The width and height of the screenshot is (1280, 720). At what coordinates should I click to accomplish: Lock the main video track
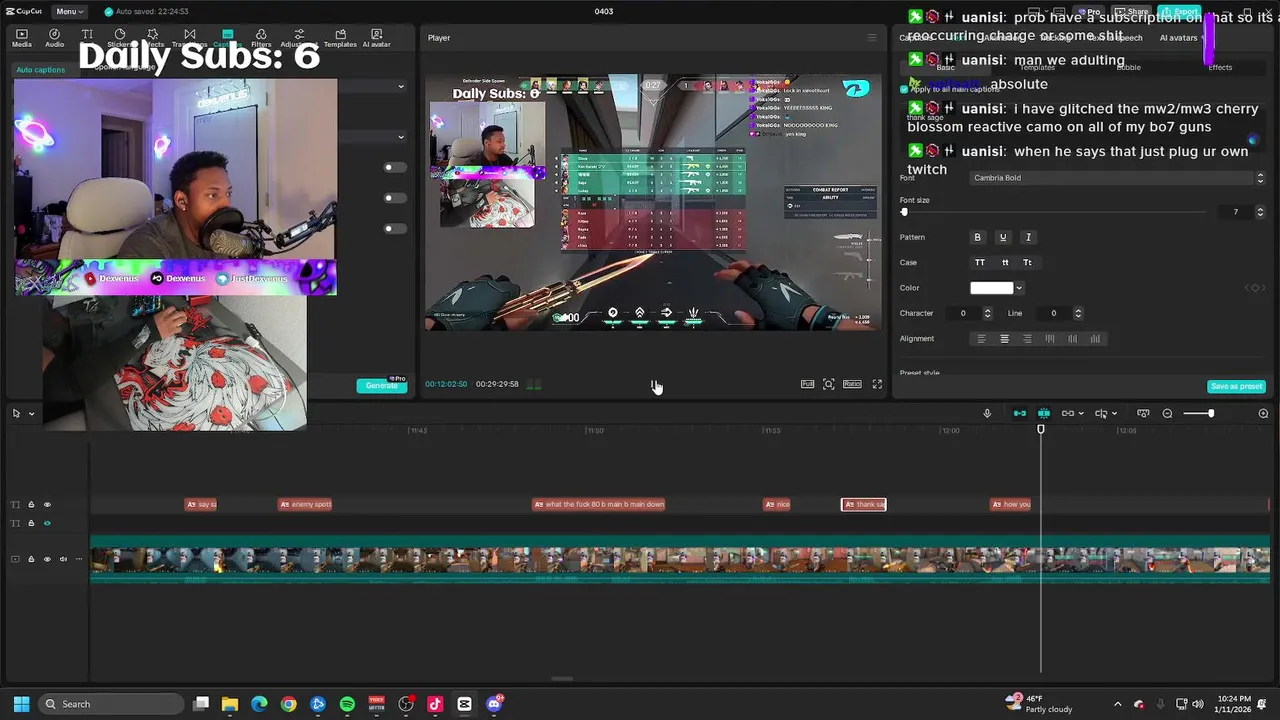pyautogui.click(x=31, y=559)
